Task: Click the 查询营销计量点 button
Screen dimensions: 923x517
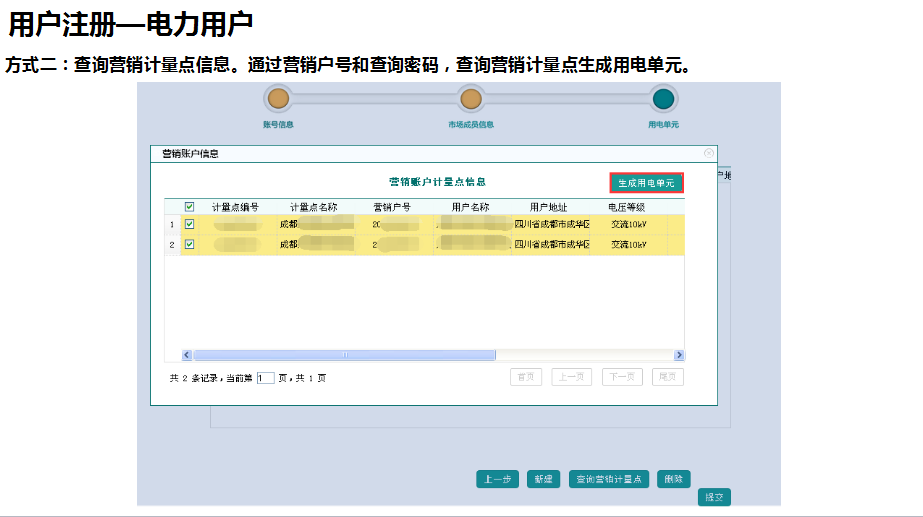Action: pyautogui.click(x=610, y=479)
